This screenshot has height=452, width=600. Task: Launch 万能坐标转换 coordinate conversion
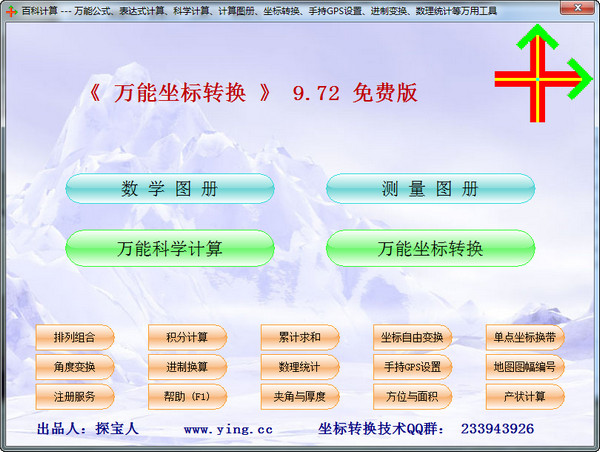[x=430, y=248]
